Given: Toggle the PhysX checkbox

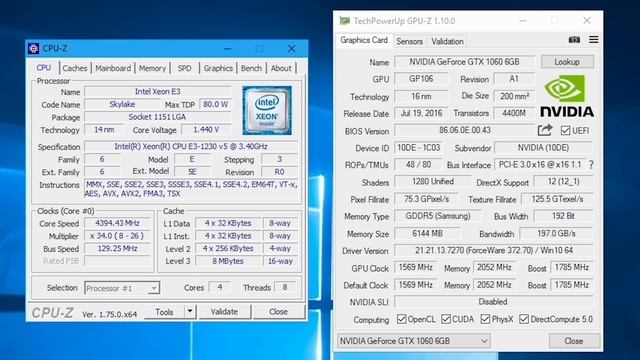Looking at the screenshot, I should 485,319.
